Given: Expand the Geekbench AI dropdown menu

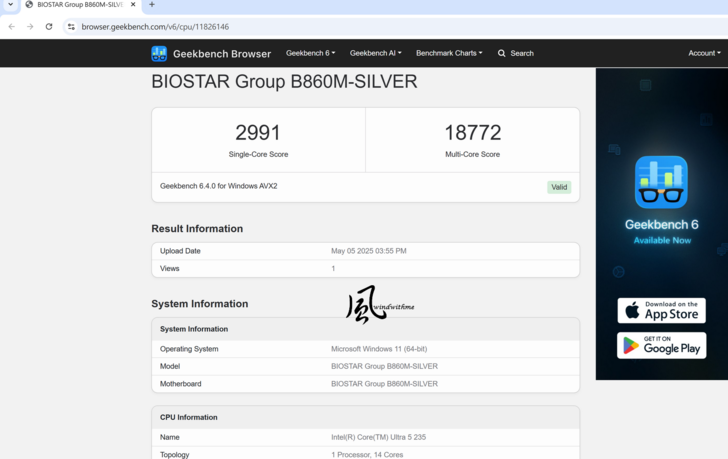Looking at the screenshot, I should tap(375, 53).
